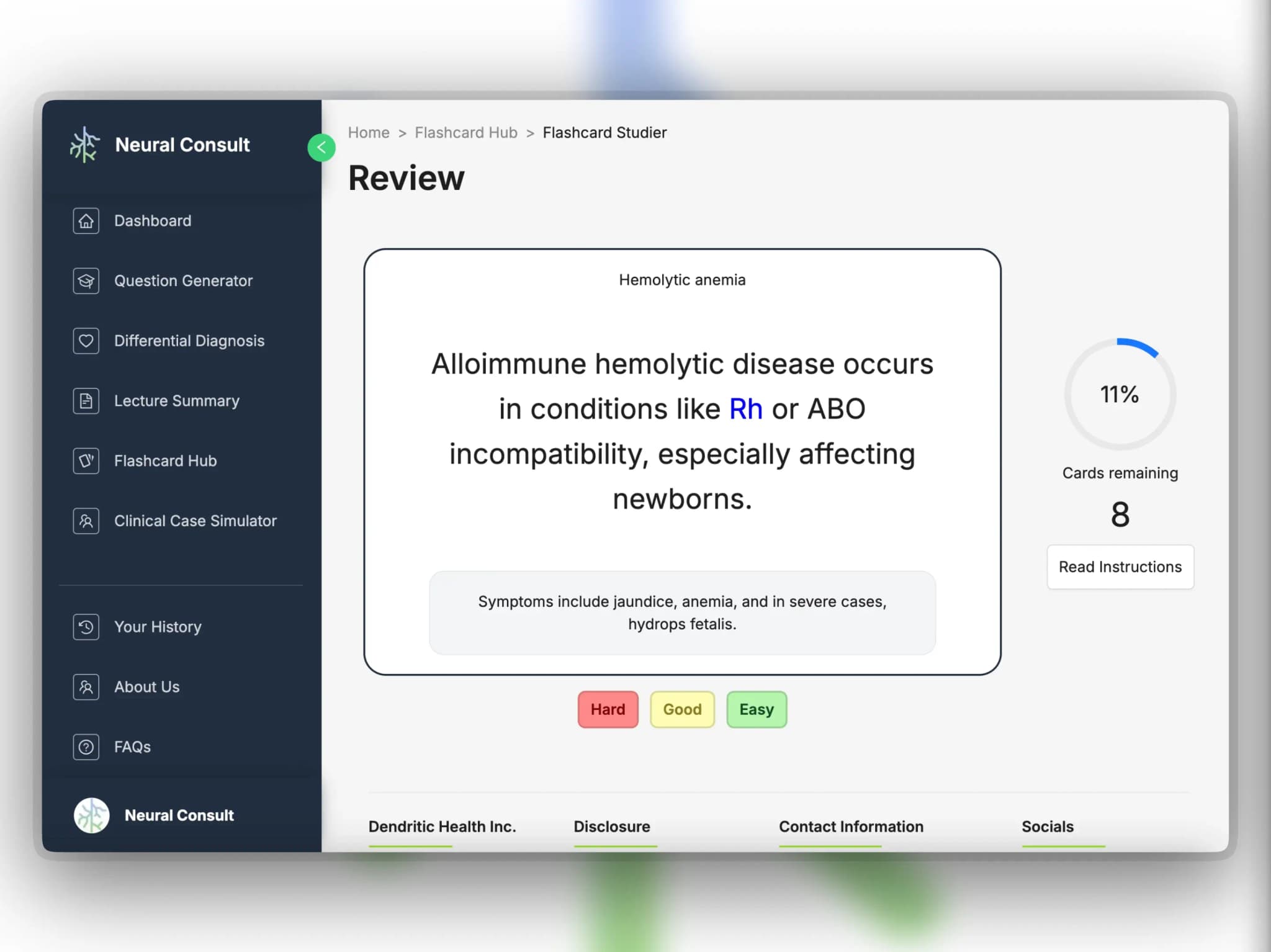This screenshot has width=1271, height=952.
Task: Click the Read Instructions button
Action: pyautogui.click(x=1120, y=567)
